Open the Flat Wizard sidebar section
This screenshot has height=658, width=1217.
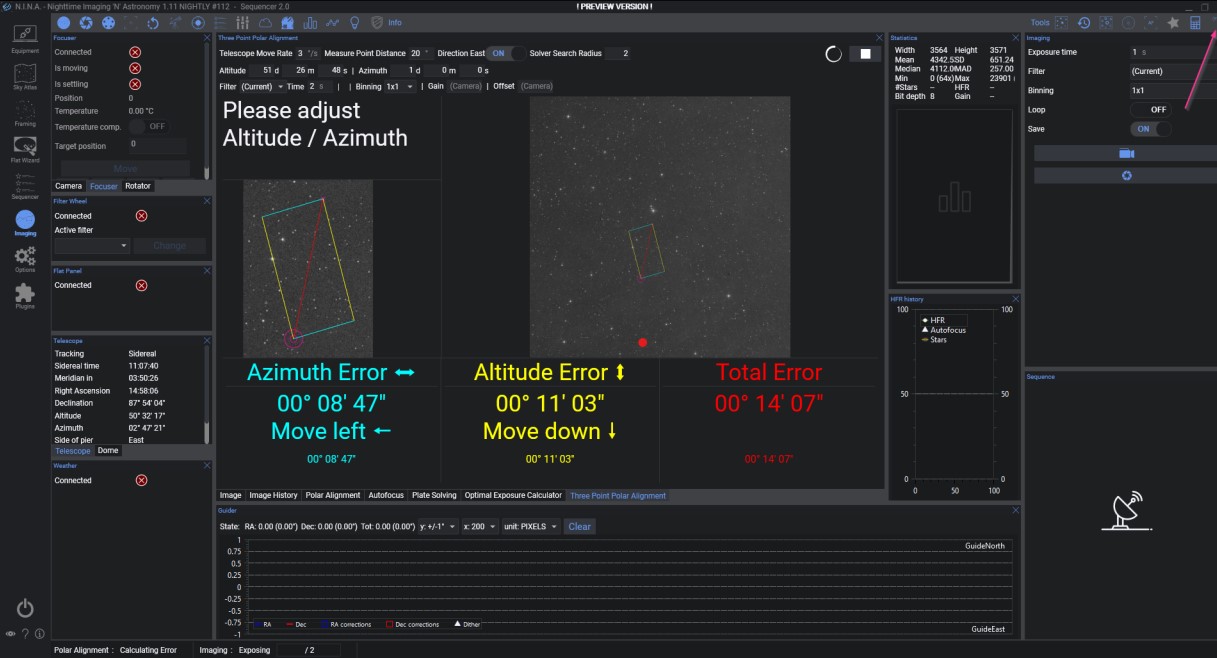point(25,150)
